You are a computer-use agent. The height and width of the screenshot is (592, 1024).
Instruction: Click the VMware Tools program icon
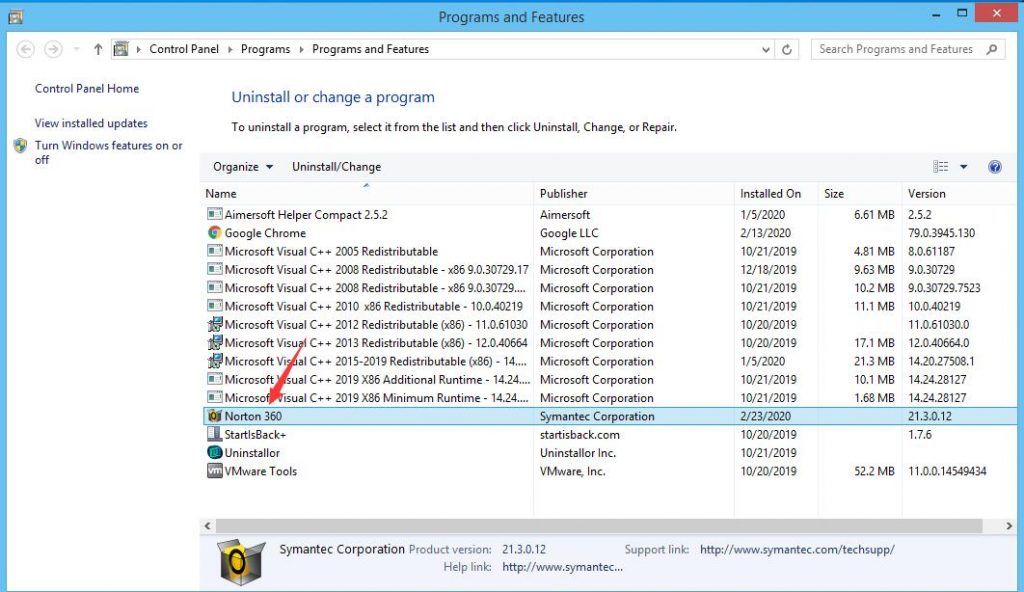(214, 470)
